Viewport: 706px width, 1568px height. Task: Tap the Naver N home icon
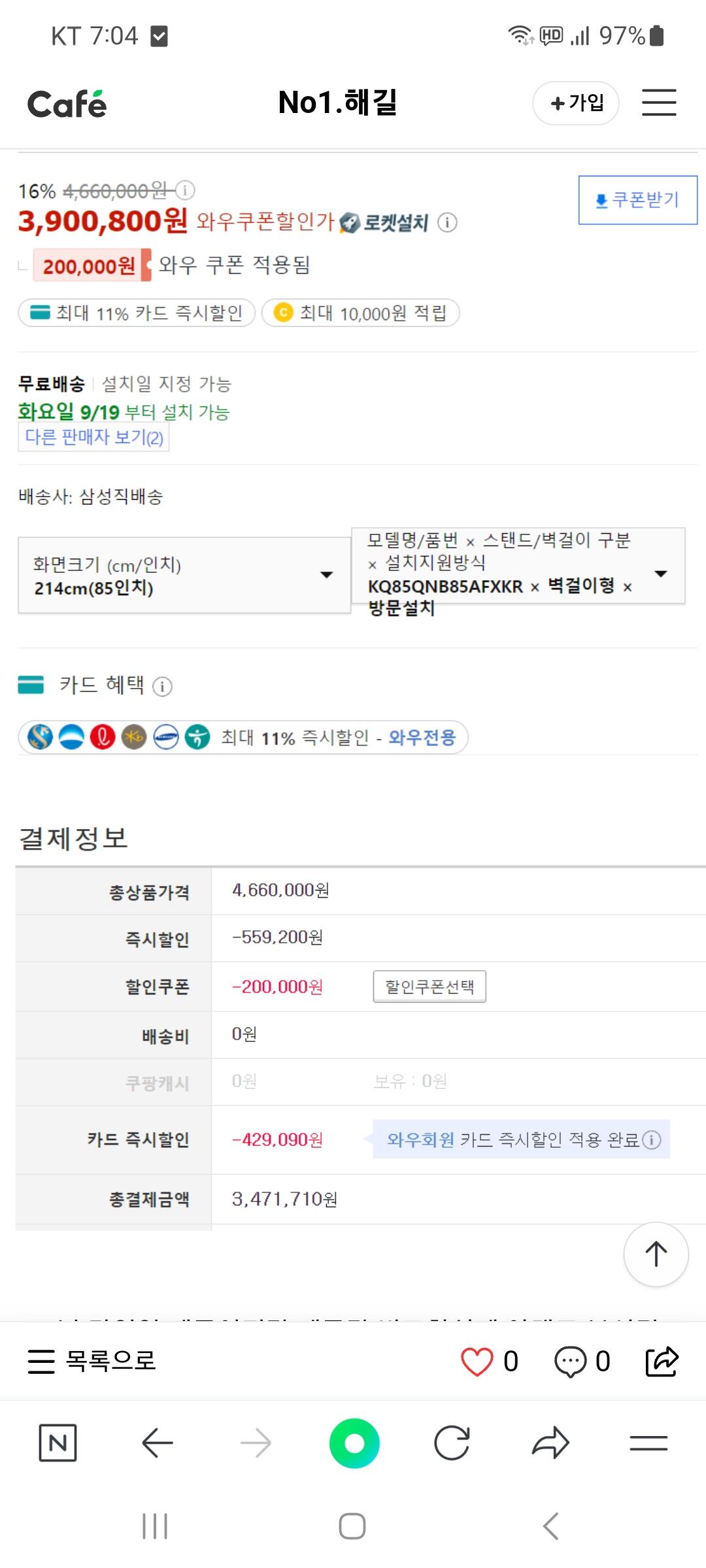[58, 1443]
